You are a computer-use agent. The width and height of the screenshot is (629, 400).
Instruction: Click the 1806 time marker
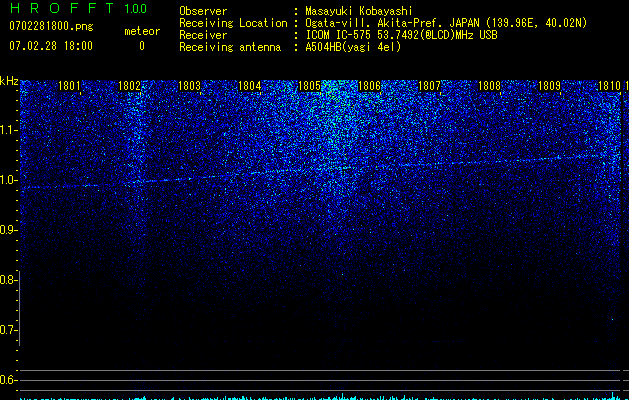[x=369, y=86]
